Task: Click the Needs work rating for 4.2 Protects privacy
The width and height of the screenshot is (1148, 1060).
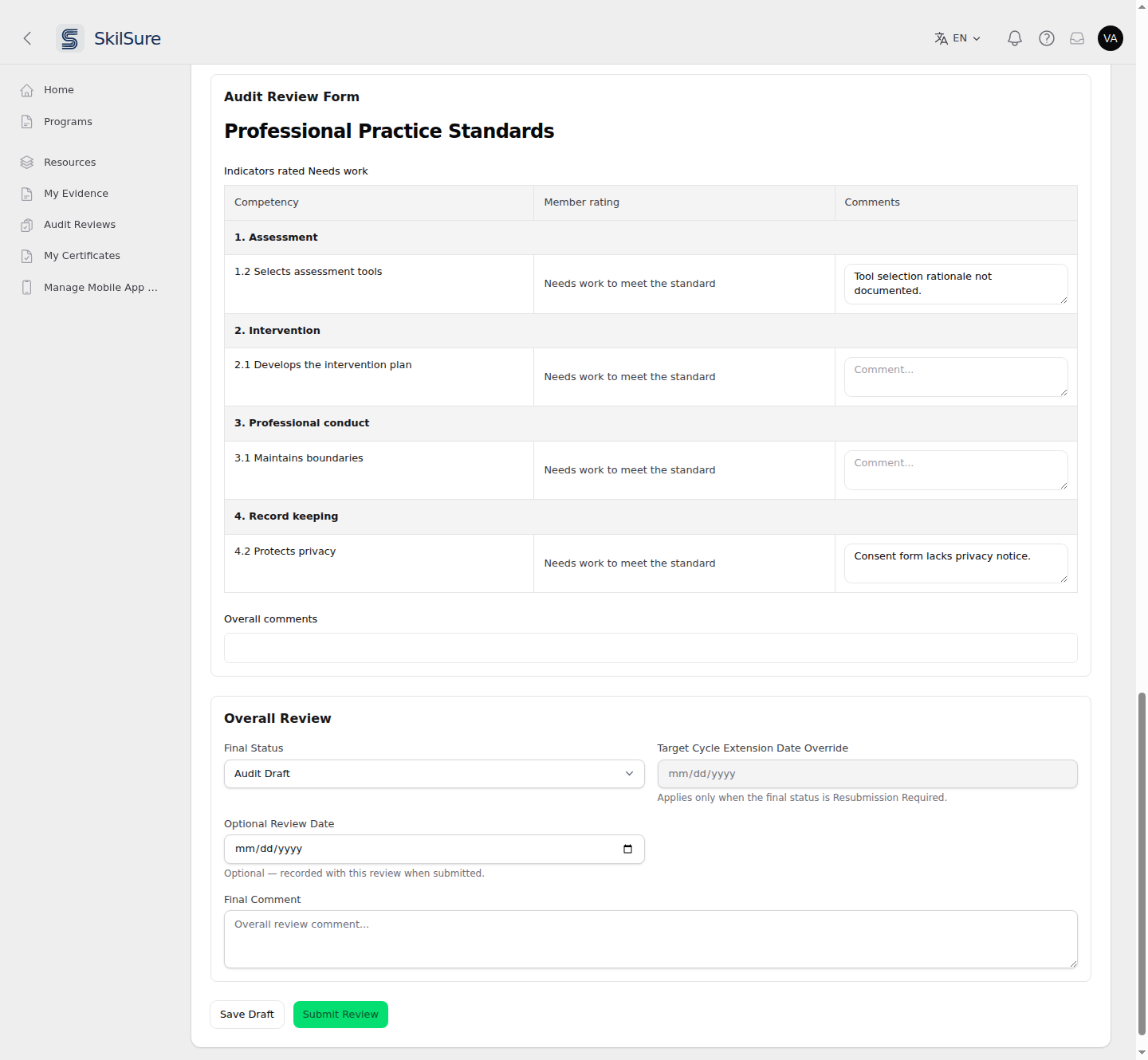Action: click(x=630, y=563)
